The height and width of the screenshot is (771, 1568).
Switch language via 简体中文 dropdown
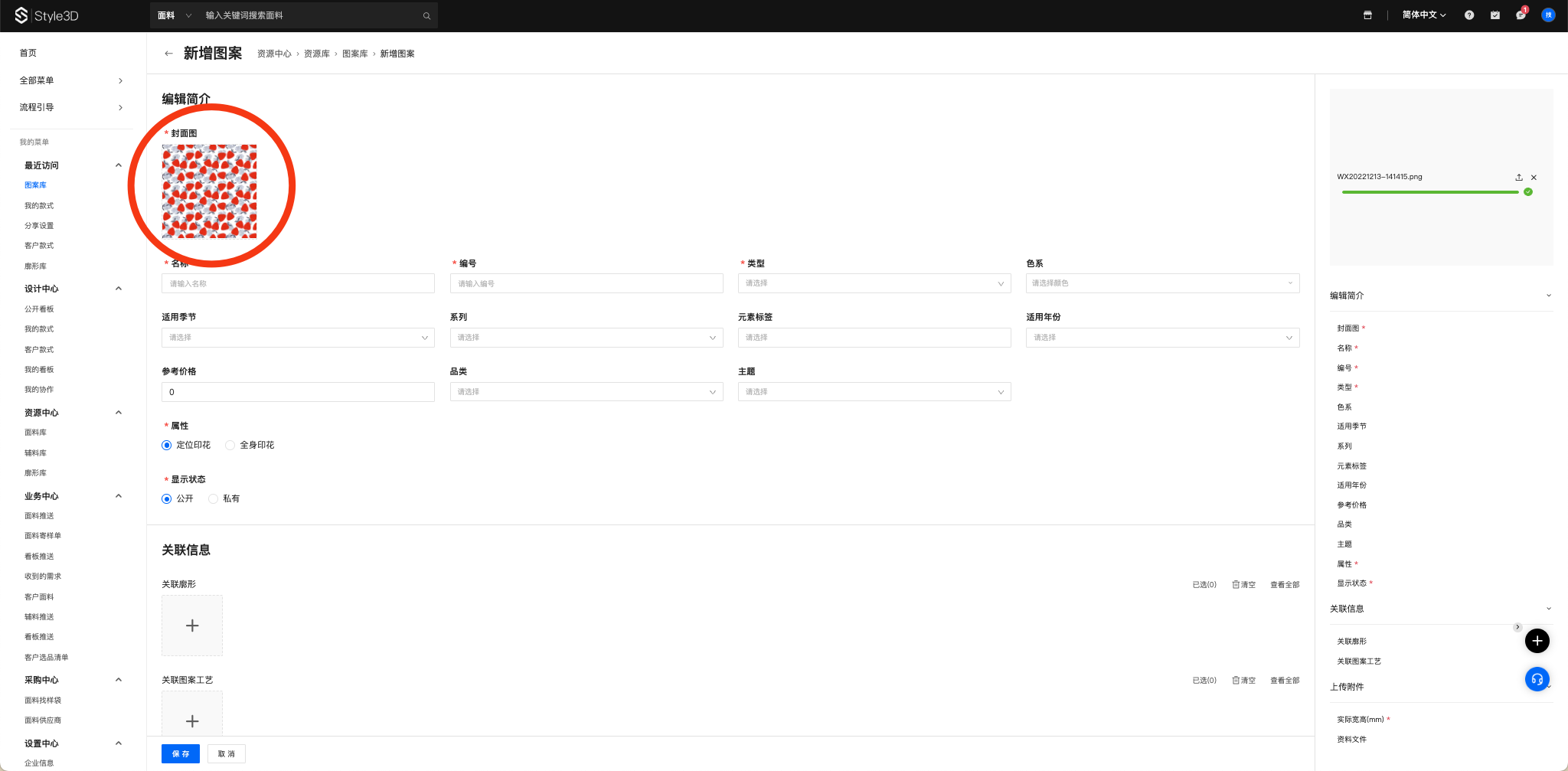pyautogui.click(x=1423, y=15)
